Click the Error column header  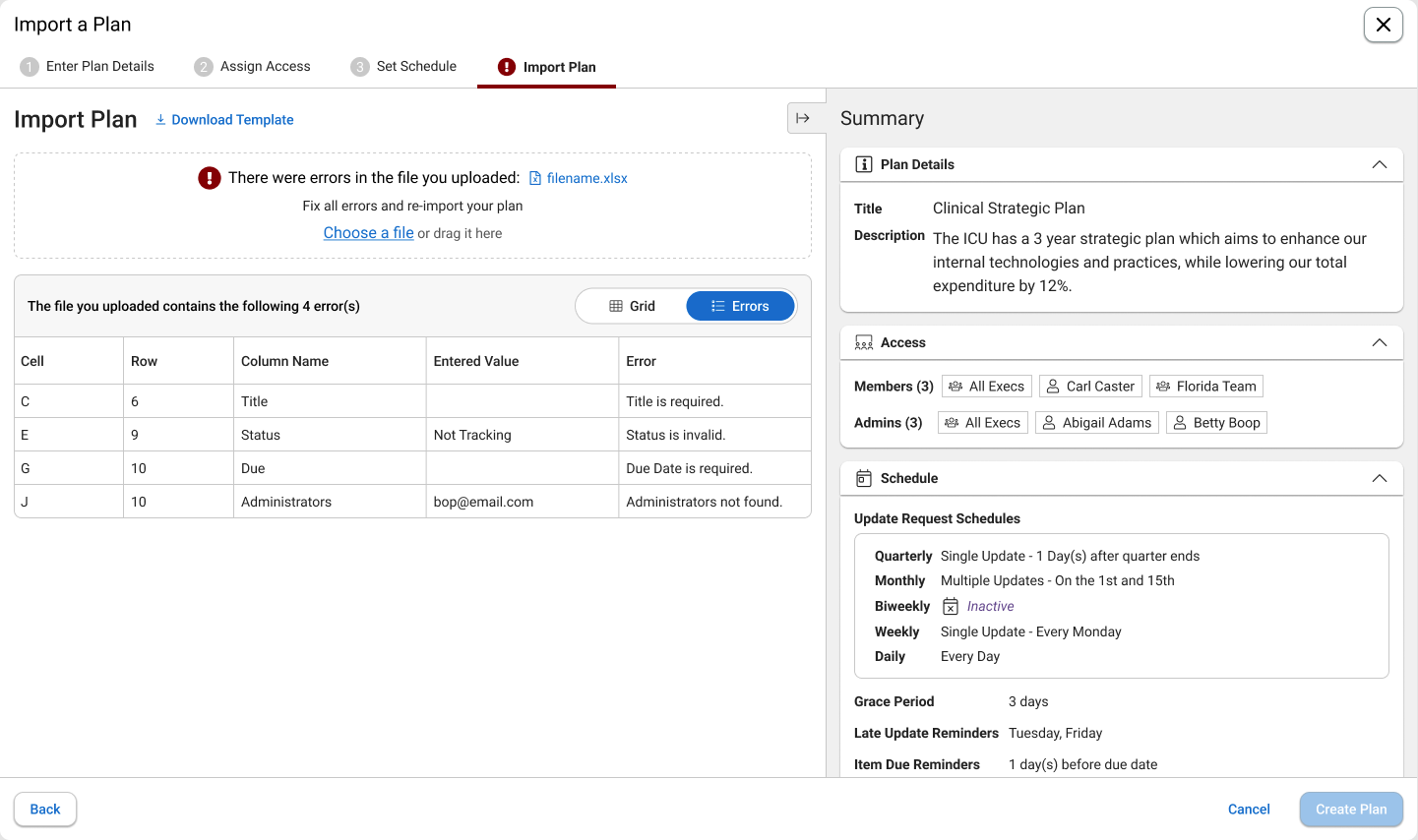pos(714,361)
